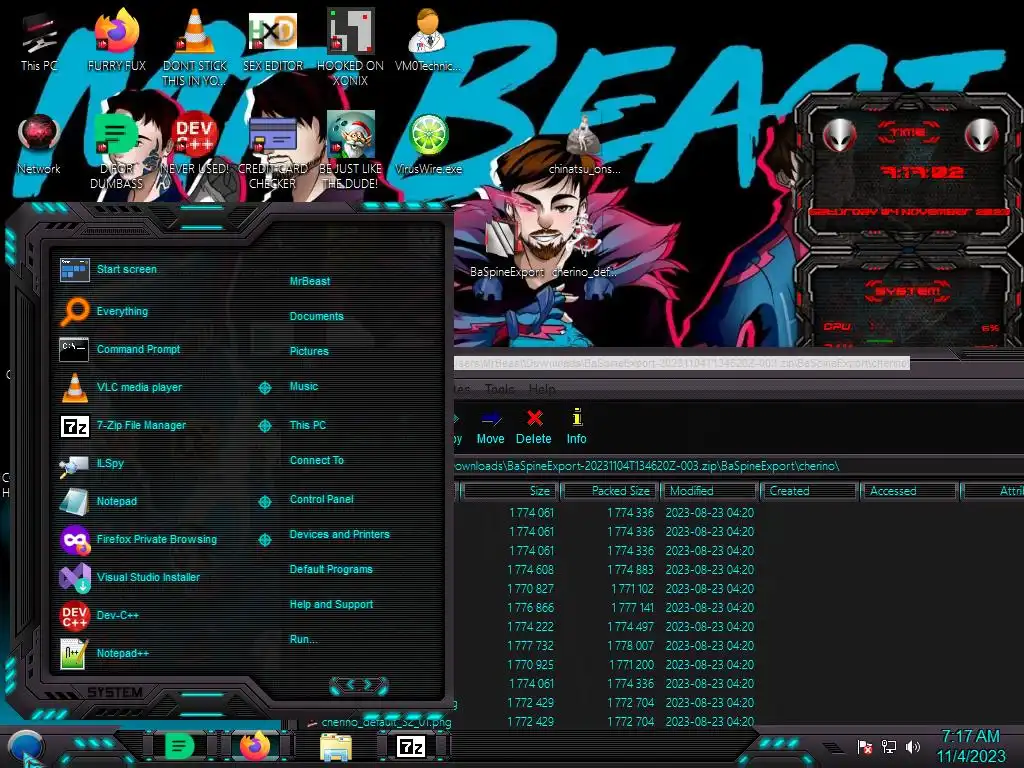
Task: Open the VM0Technic desktop icon
Action: pyautogui.click(x=427, y=42)
